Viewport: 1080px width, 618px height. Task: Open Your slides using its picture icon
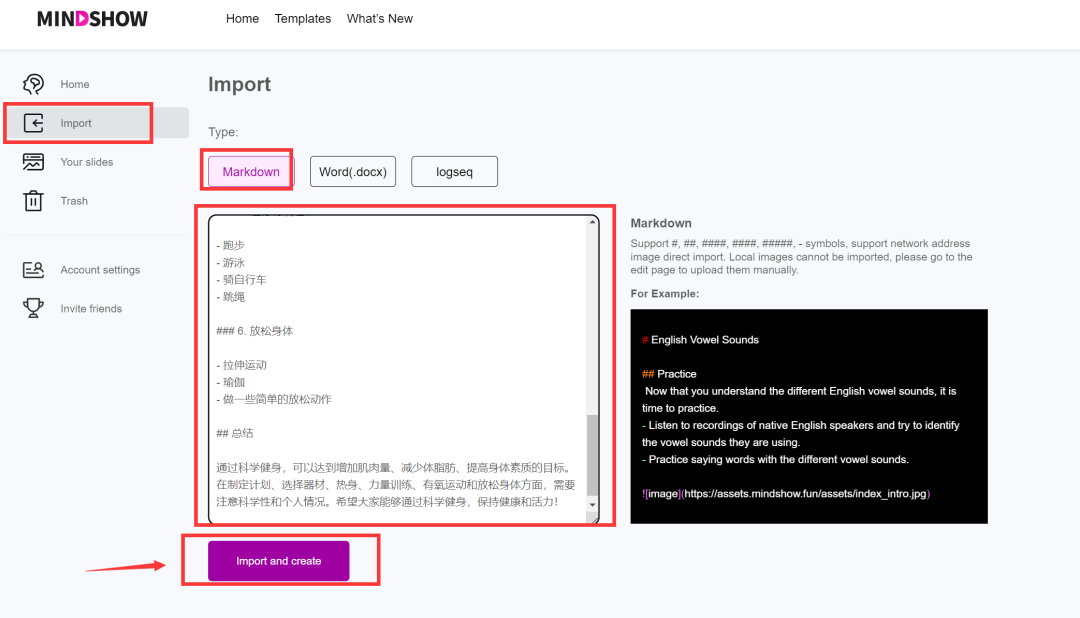[x=33, y=161]
